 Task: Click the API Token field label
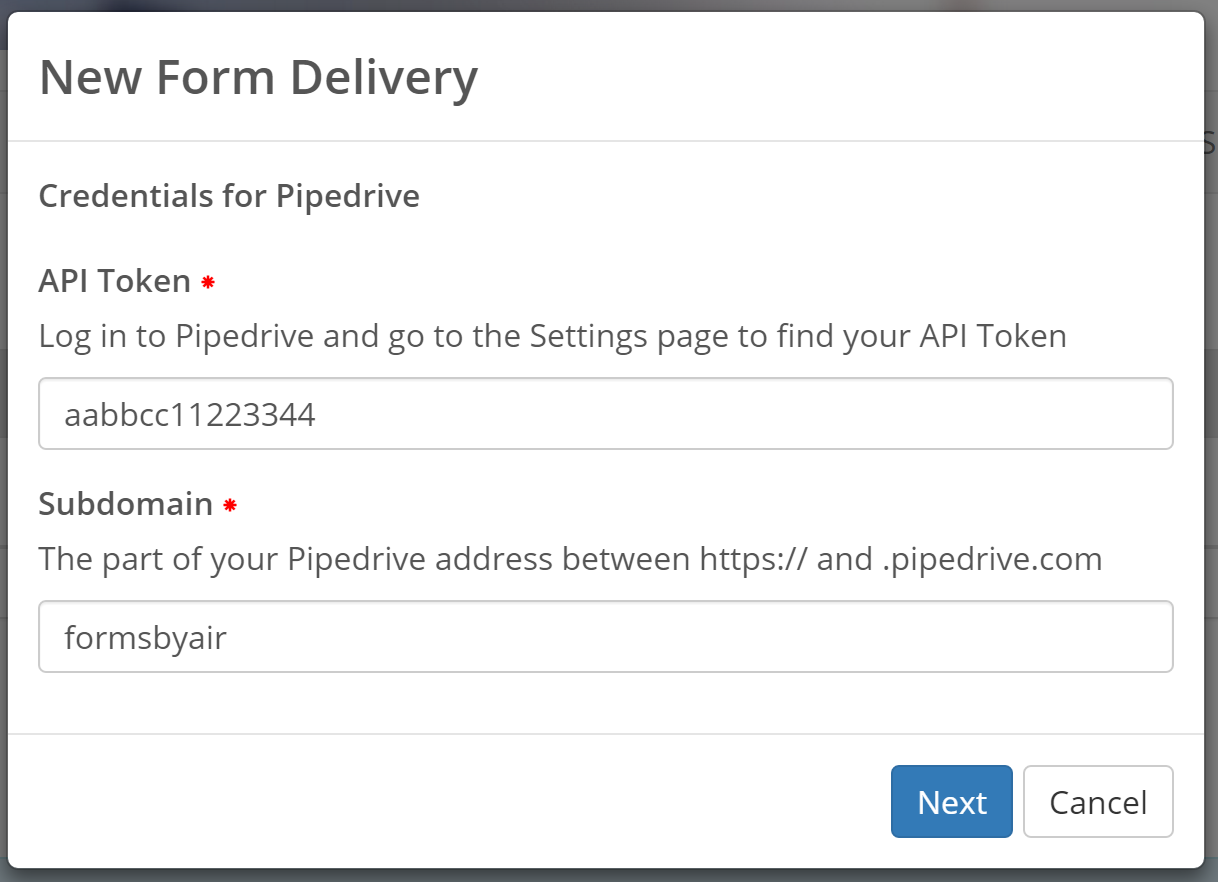(x=114, y=282)
